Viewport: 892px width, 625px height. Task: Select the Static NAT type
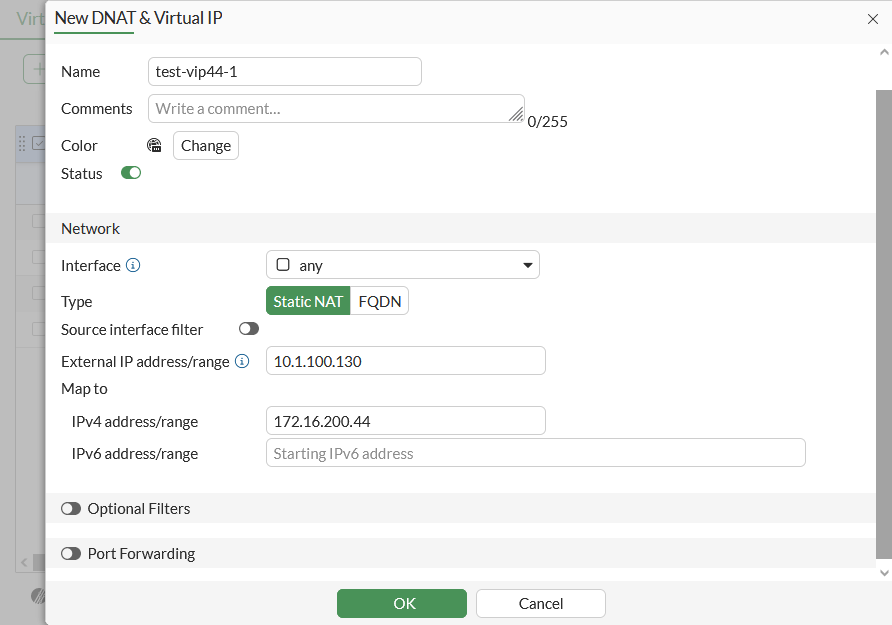pos(308,301)
